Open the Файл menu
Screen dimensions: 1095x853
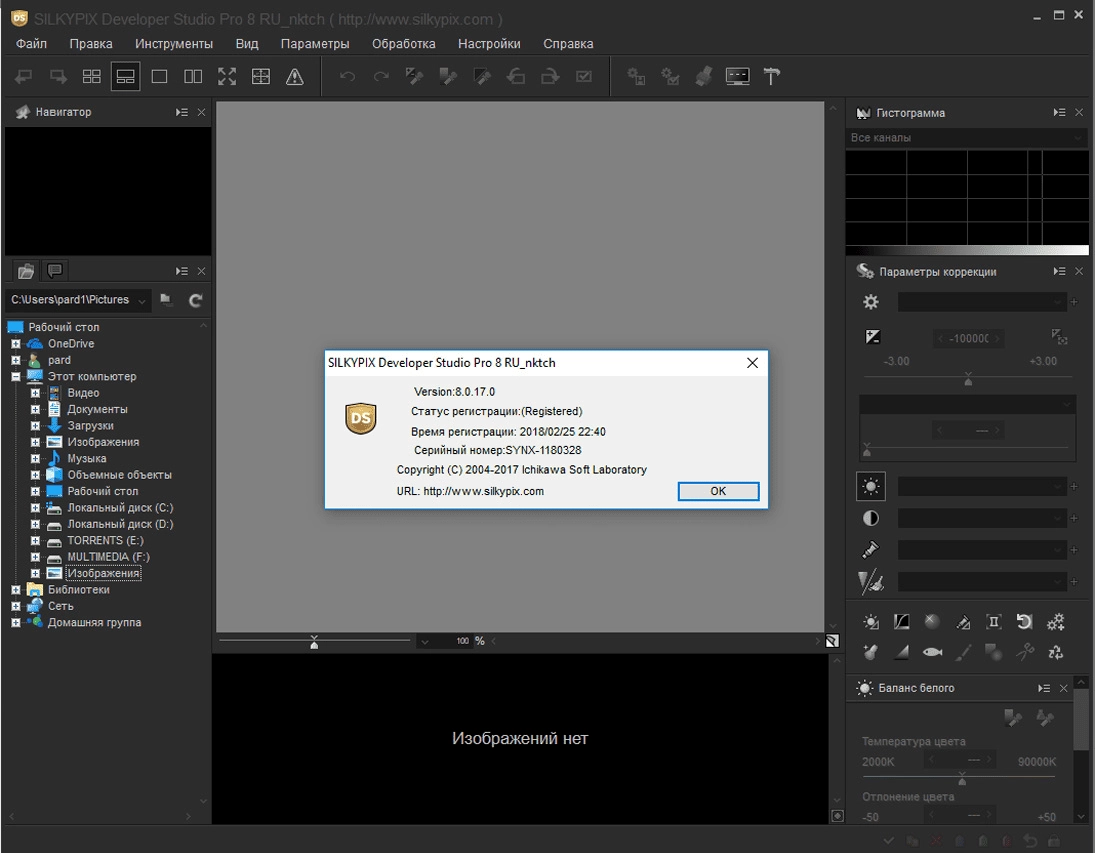coord(31,43)
